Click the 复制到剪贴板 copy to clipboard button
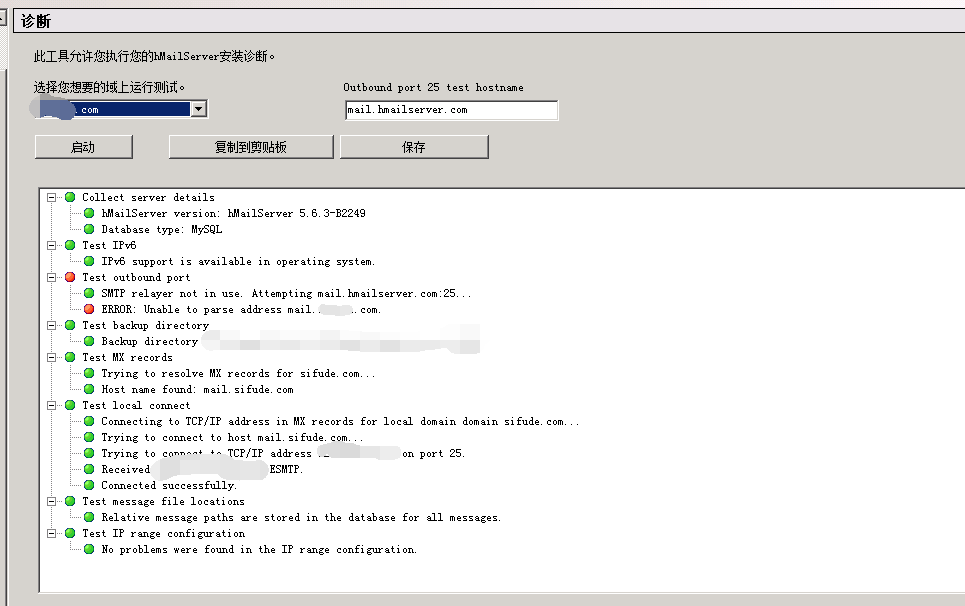 pyautogui.click(x=250, y=147)
